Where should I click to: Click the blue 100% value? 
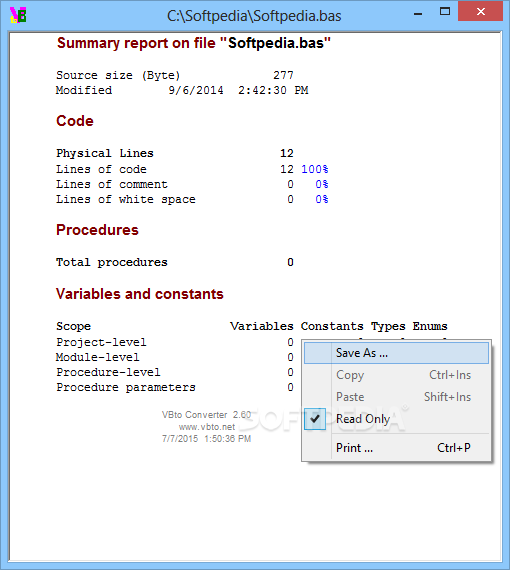tap(315, 169)
